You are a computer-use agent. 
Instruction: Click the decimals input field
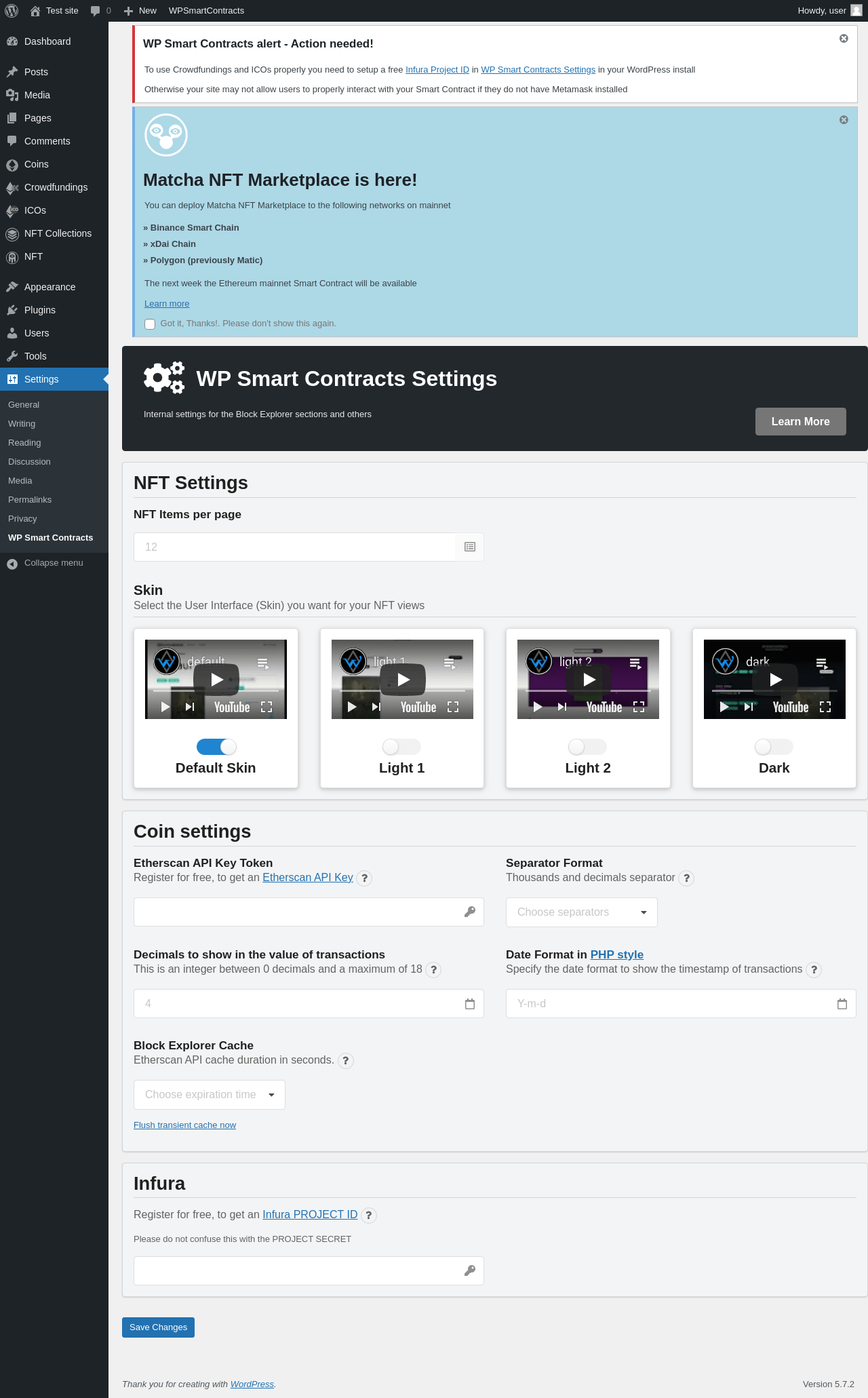click(x=309, y=1003)
